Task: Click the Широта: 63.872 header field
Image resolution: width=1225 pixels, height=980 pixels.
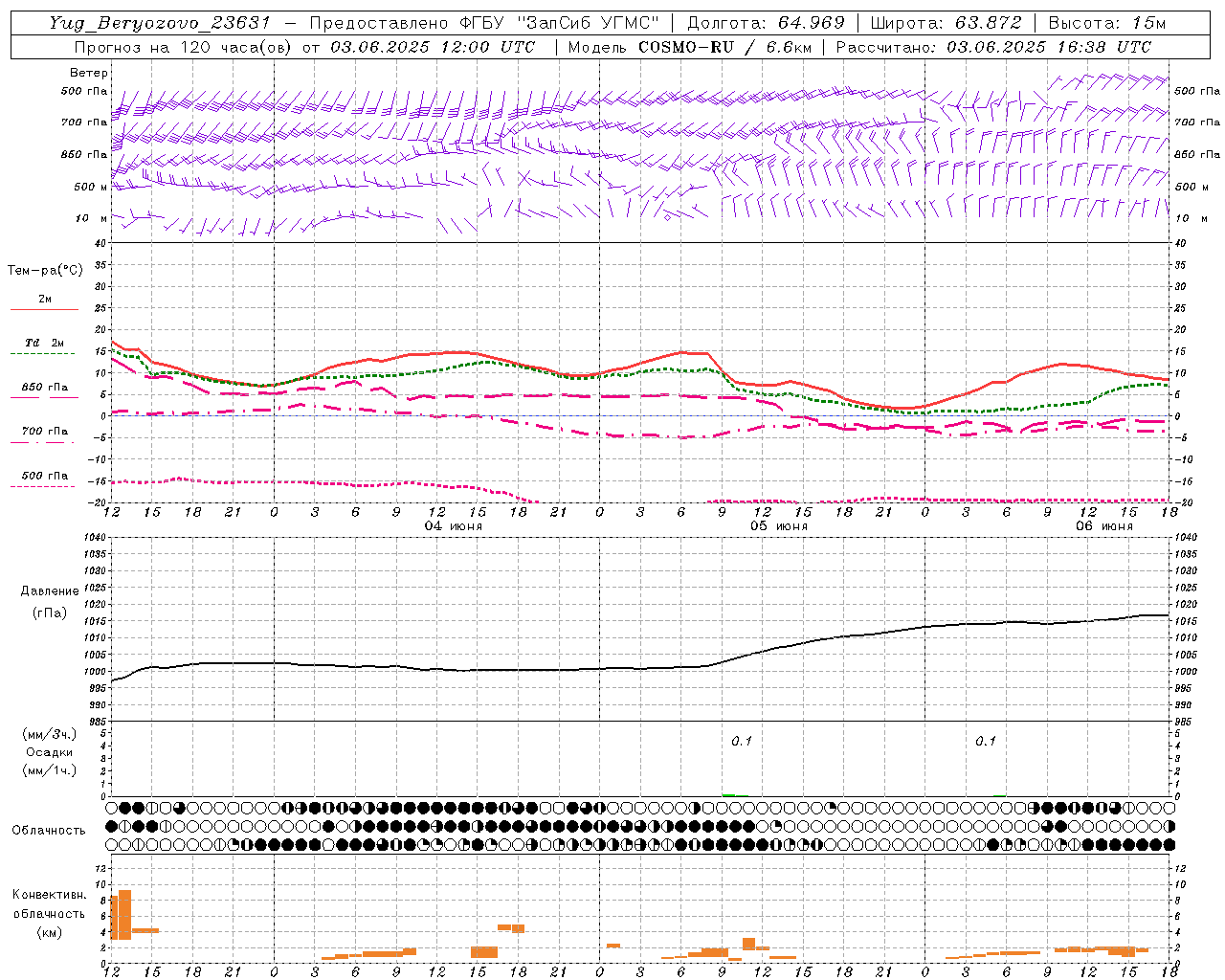Action: point(946,23)
